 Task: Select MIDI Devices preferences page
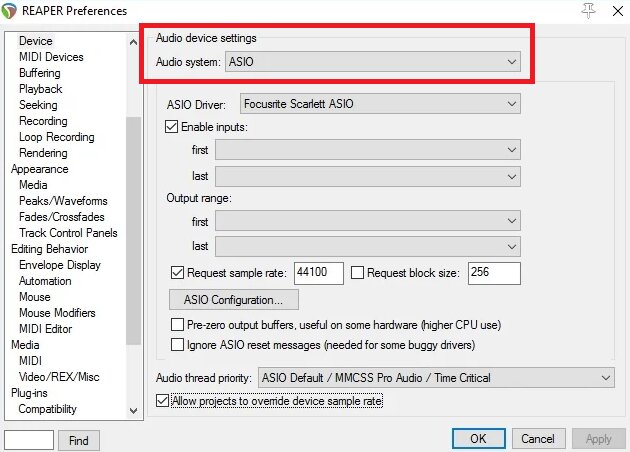[51, 57]
